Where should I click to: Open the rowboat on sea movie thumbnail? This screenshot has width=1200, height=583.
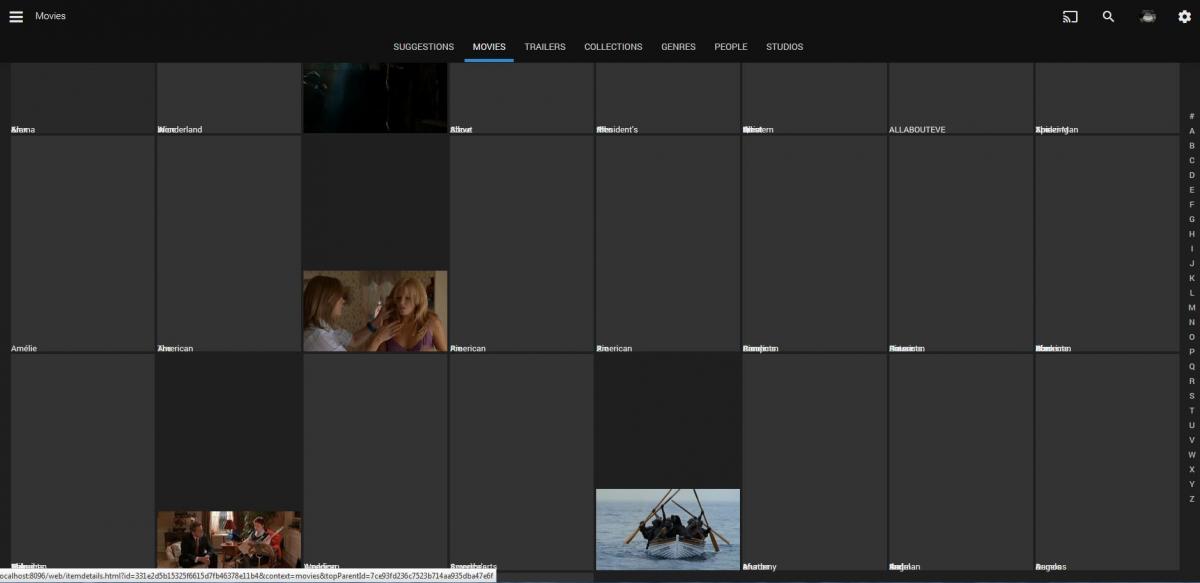point(668,528)
